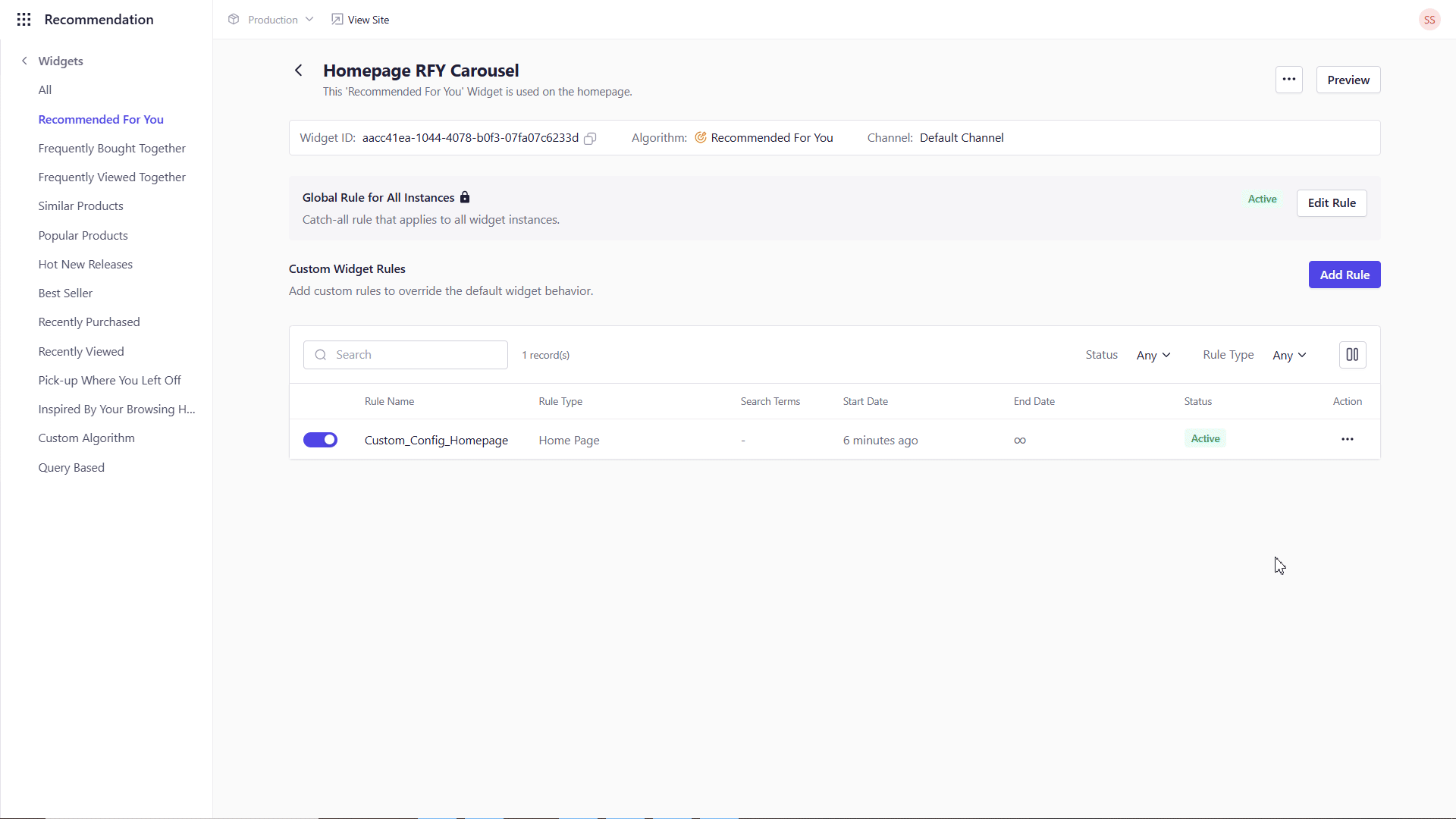Click the Add Rule button
The height and width of the screenshot is (819, 1456).
[x=1344, y=275]
